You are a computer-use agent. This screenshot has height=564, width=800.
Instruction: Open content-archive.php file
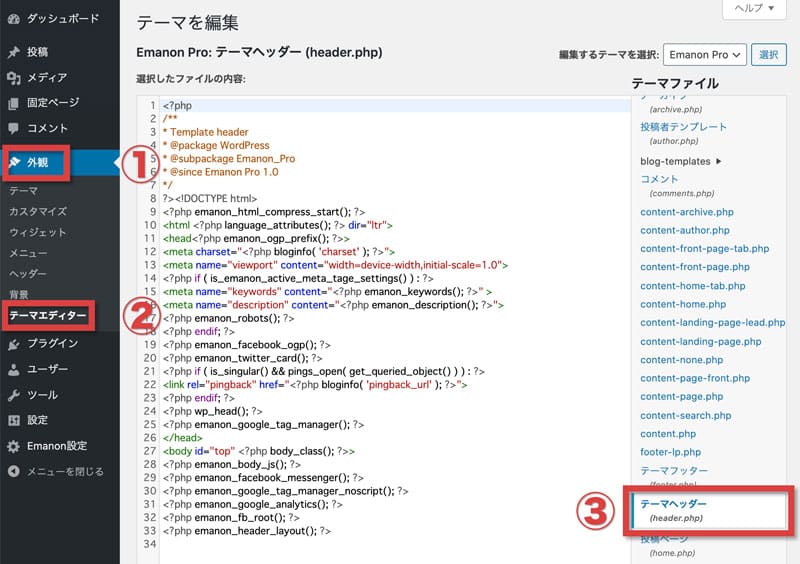687,212
